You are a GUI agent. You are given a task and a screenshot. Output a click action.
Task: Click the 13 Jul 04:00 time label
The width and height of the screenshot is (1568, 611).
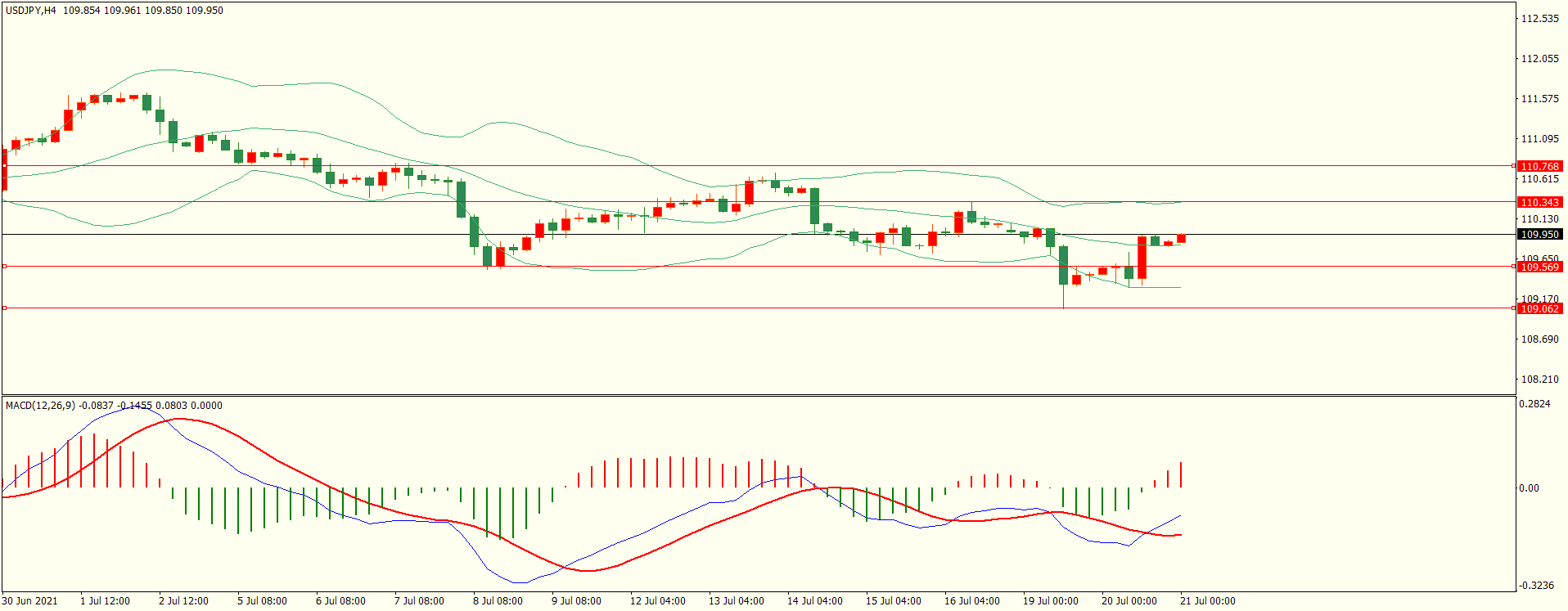click(x=737, y=601)
